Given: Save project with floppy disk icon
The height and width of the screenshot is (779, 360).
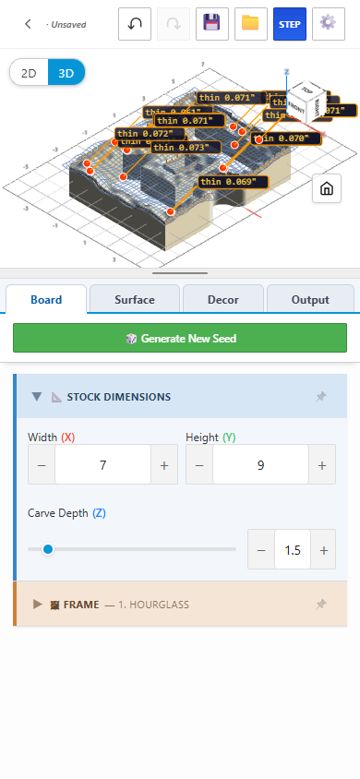Looking at the screenshot, I should pyautogui.click(x=212, y=24).
